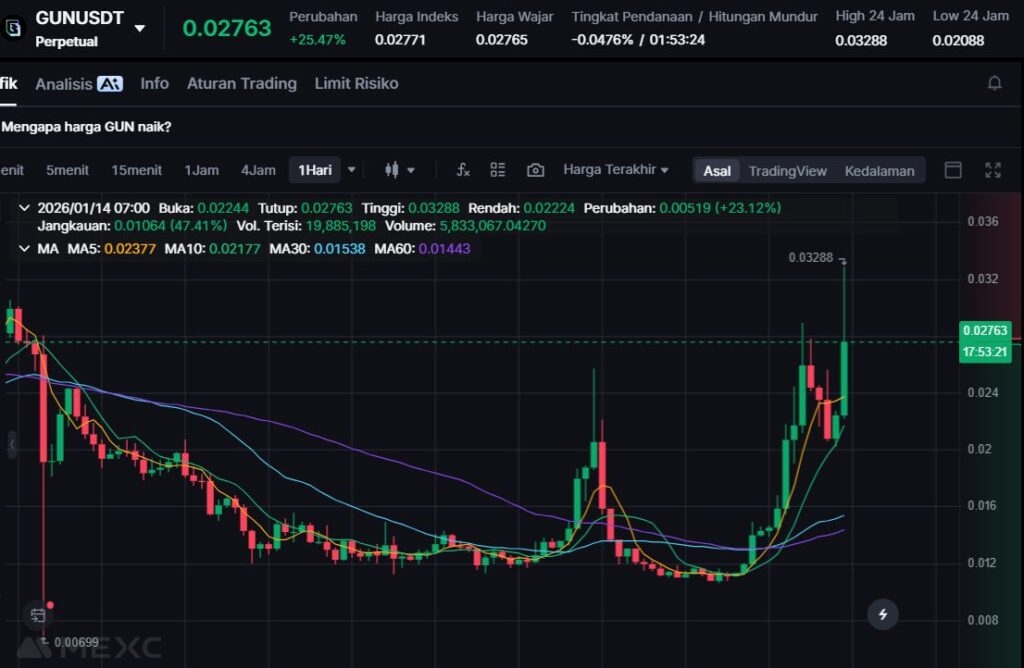Image resolution: width=1024 pixels, height=668 pixels.
Task: Open the Aturan Trading tab
Action: (x=241, y=84)
